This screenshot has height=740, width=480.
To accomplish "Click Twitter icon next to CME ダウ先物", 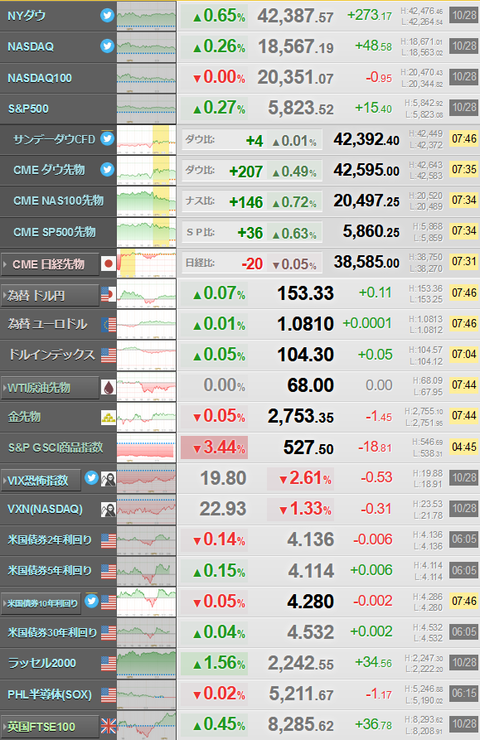I will [x=108, y=169].
